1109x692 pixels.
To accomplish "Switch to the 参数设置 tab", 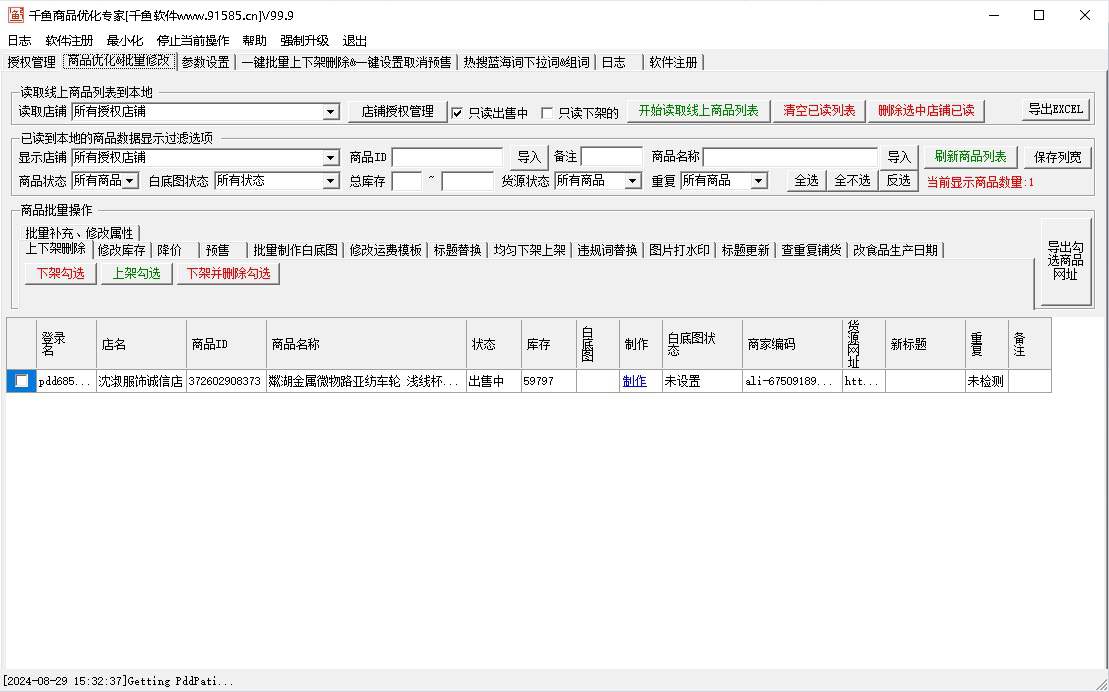I will coord(205,62).
